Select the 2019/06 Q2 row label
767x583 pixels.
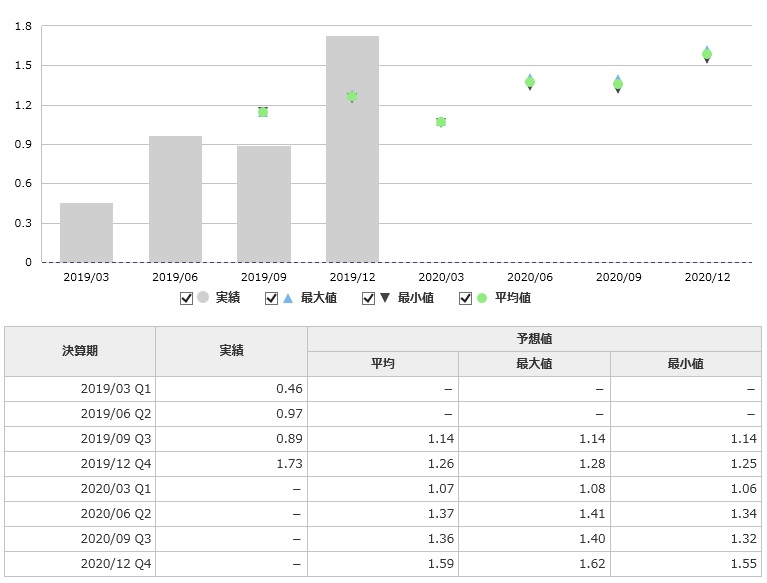point(116,414)
